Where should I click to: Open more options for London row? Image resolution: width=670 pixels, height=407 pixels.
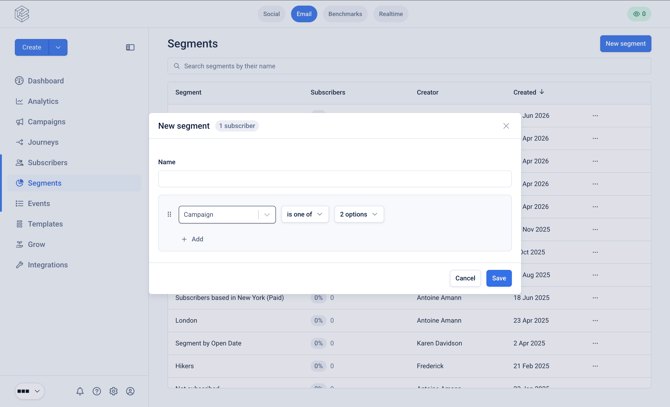coord(595,320)
